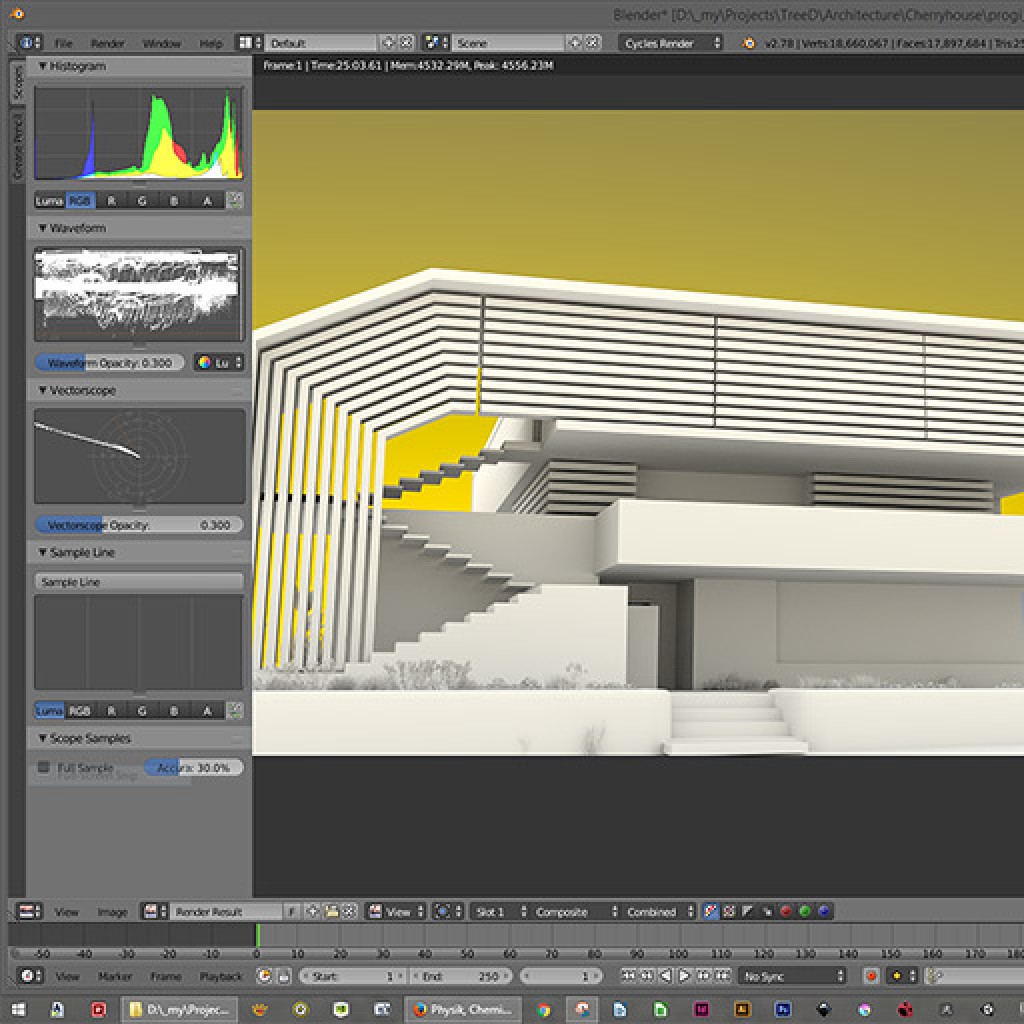This screenshot has width=1024, height=1024.
Task: Click the red channel display icon
Action: 786,911
